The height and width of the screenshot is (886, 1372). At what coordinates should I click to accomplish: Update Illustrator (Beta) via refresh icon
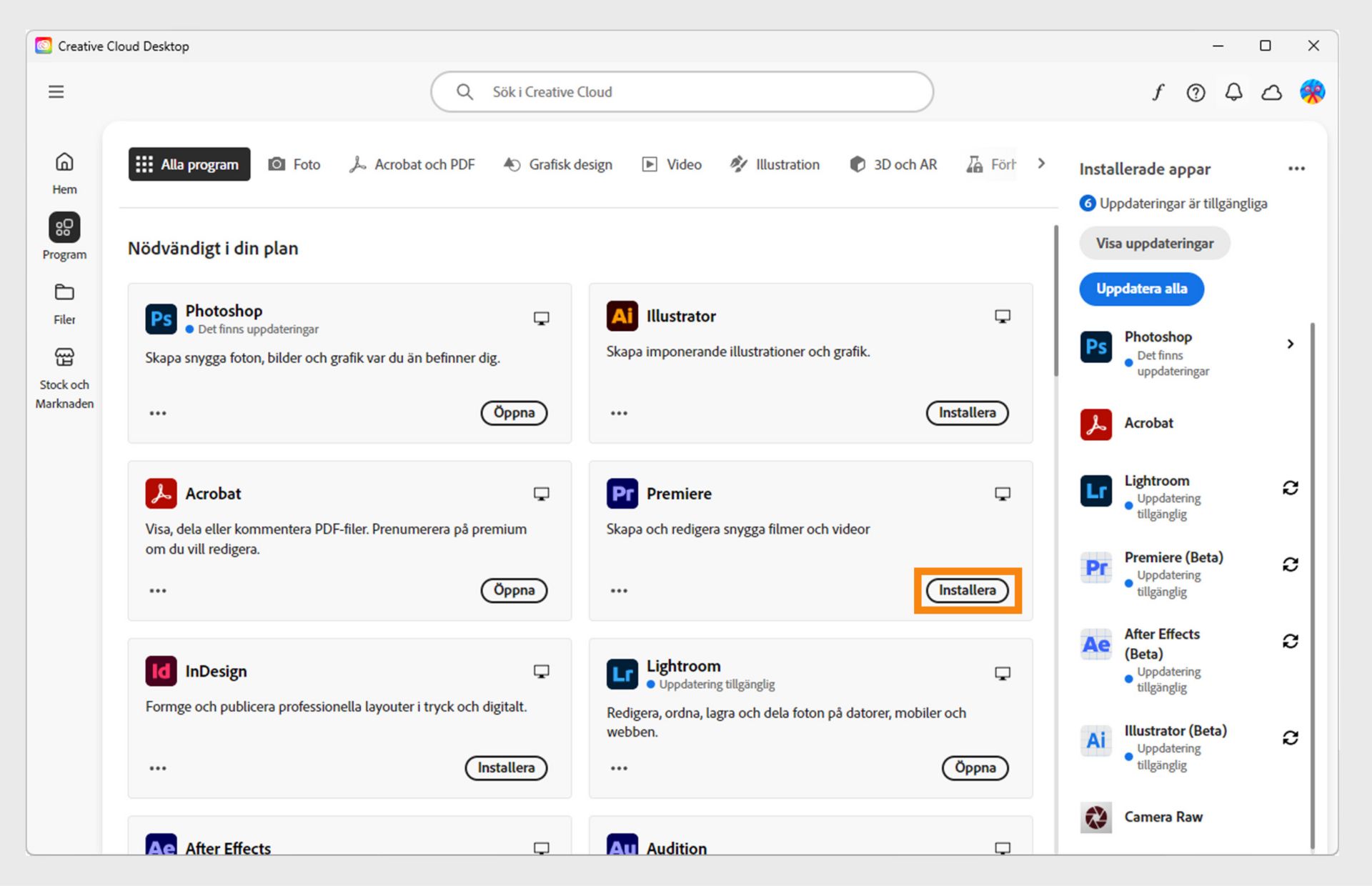pyautogui.click(x=1290, y=737)
